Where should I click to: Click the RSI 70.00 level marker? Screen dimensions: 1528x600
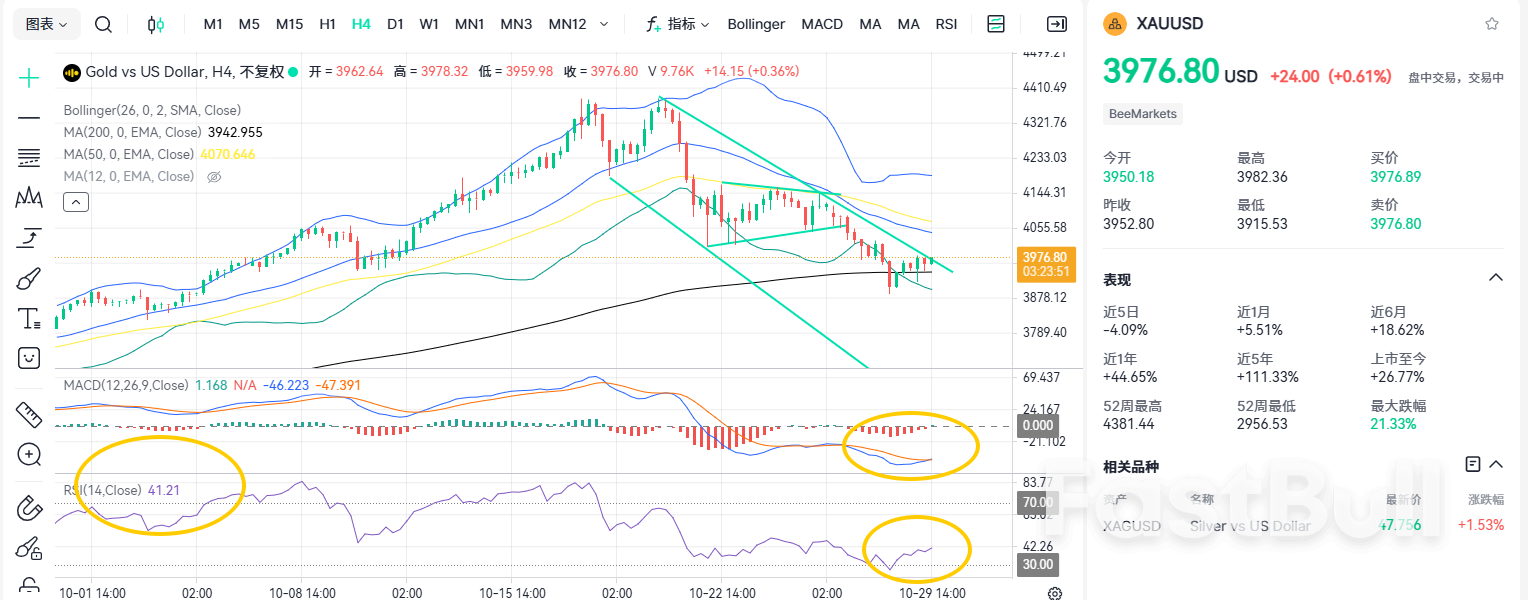(1038, 502)
